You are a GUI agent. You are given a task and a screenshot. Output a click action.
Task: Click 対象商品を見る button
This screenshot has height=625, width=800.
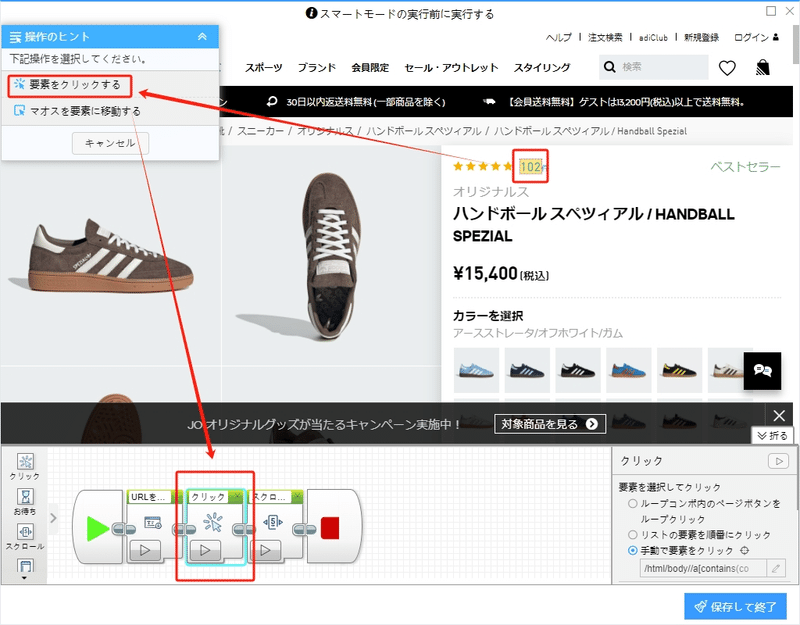pyautogui.click(x=550, y=424)
